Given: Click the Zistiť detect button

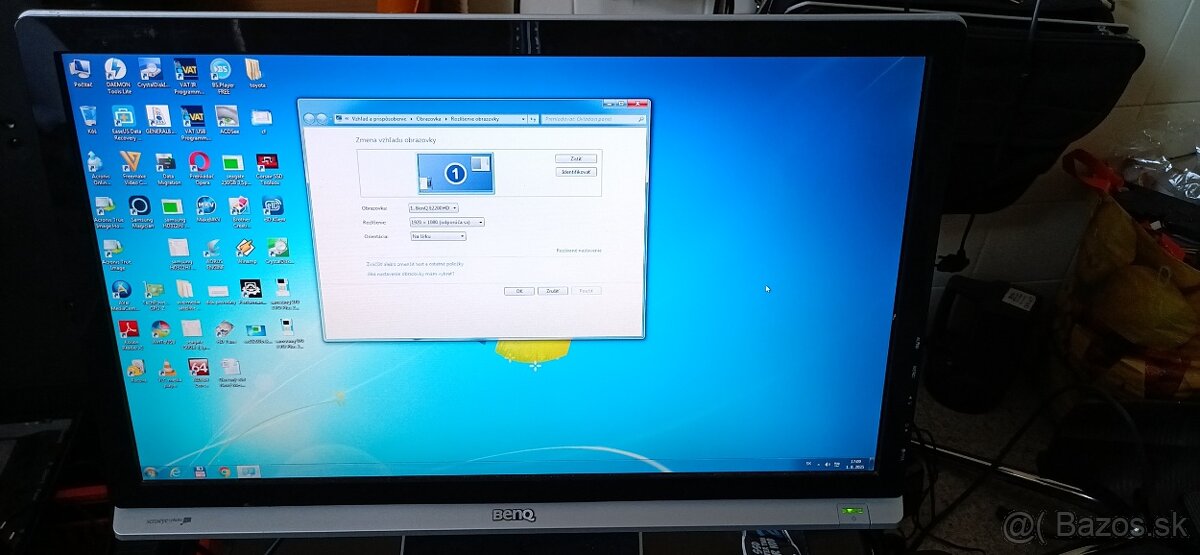Looking at the screenshot, I should point(576,159).
